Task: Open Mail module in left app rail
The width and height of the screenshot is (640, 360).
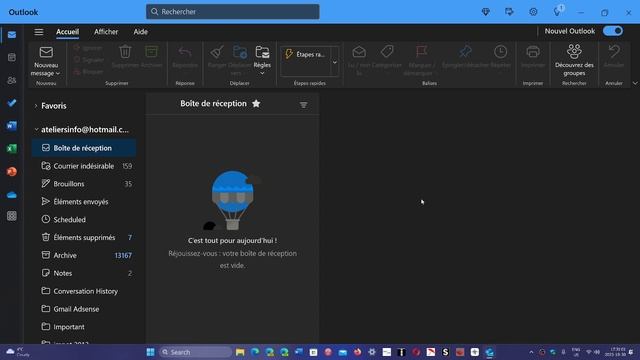Action: pos(12,35)
